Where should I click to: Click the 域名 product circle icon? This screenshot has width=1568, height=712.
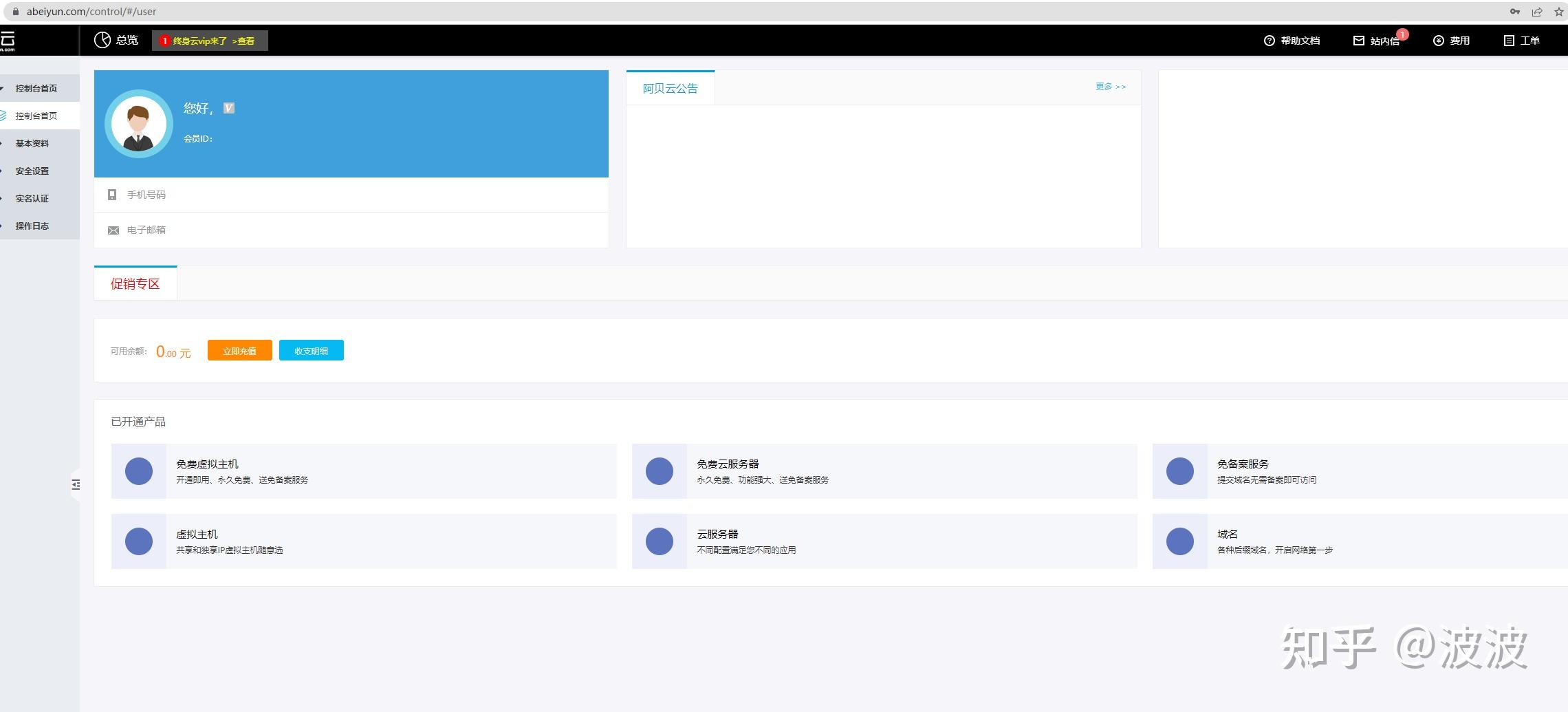[x=1180, y=541]
